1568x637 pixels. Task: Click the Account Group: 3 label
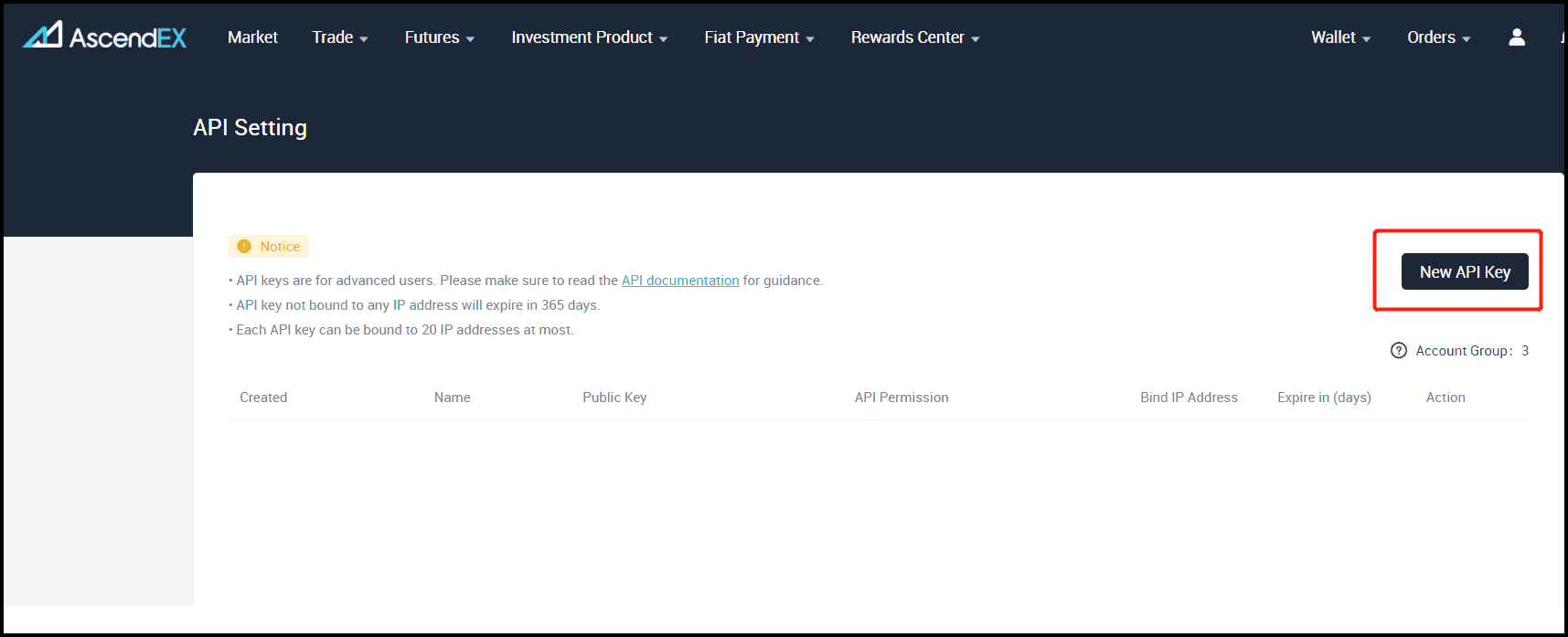click(1472, 351)
